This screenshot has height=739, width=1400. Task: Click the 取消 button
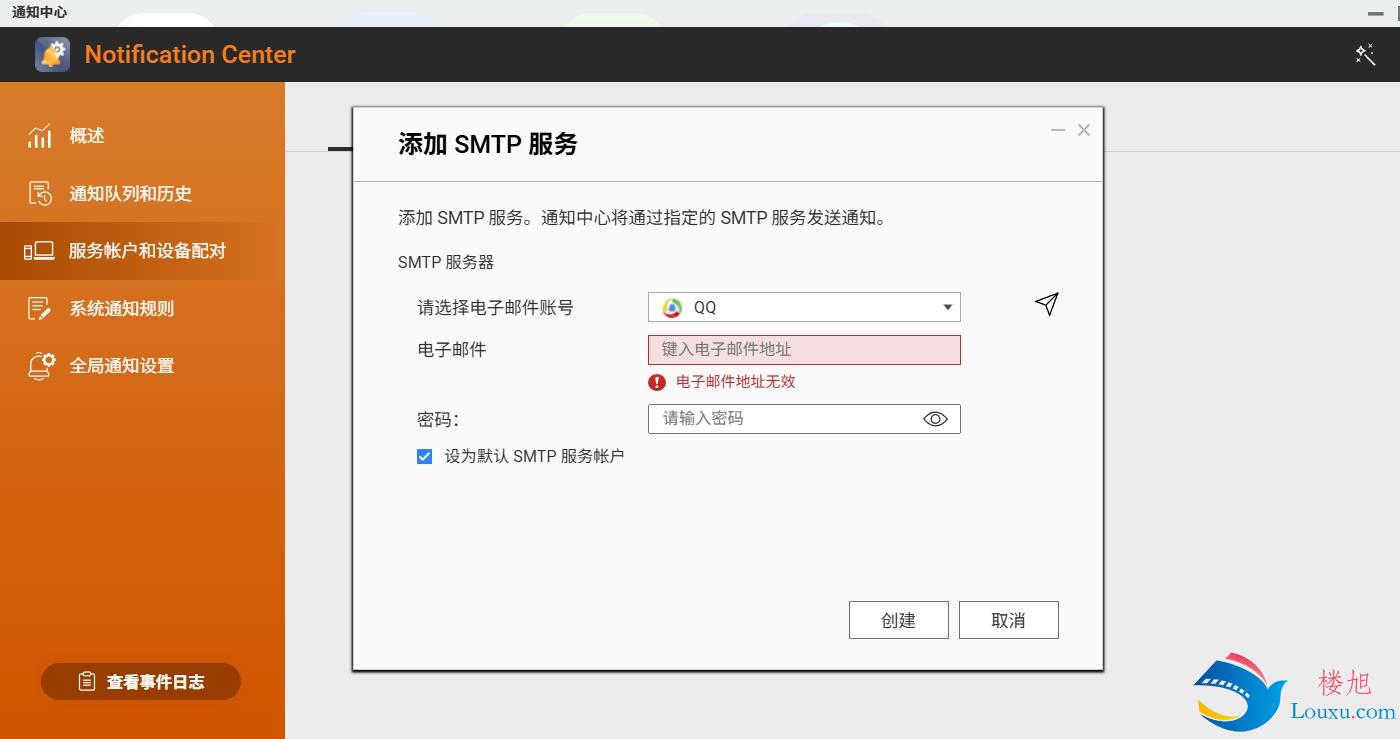coord(1008,620)
